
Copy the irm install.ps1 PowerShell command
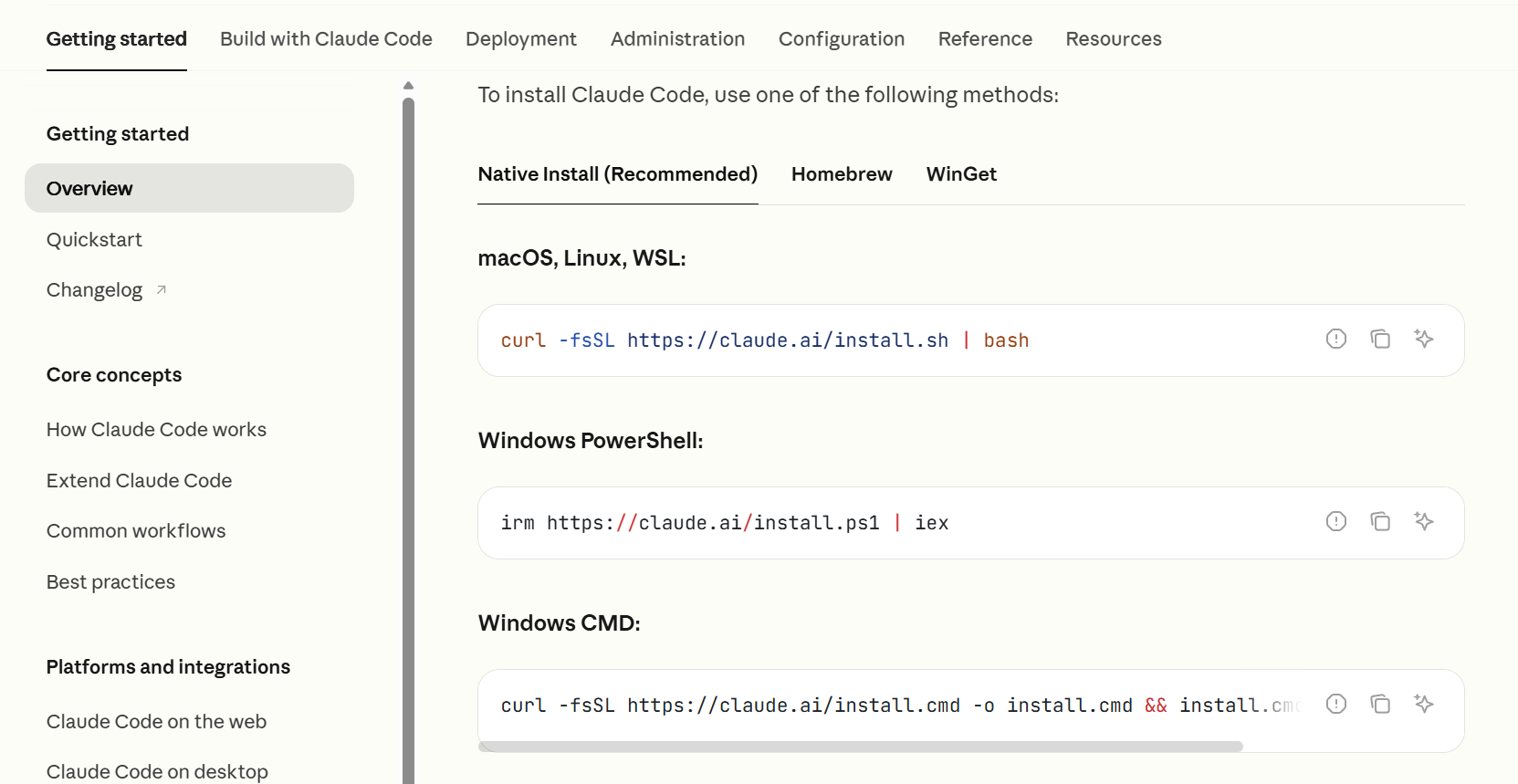[x=1380, y=522]
